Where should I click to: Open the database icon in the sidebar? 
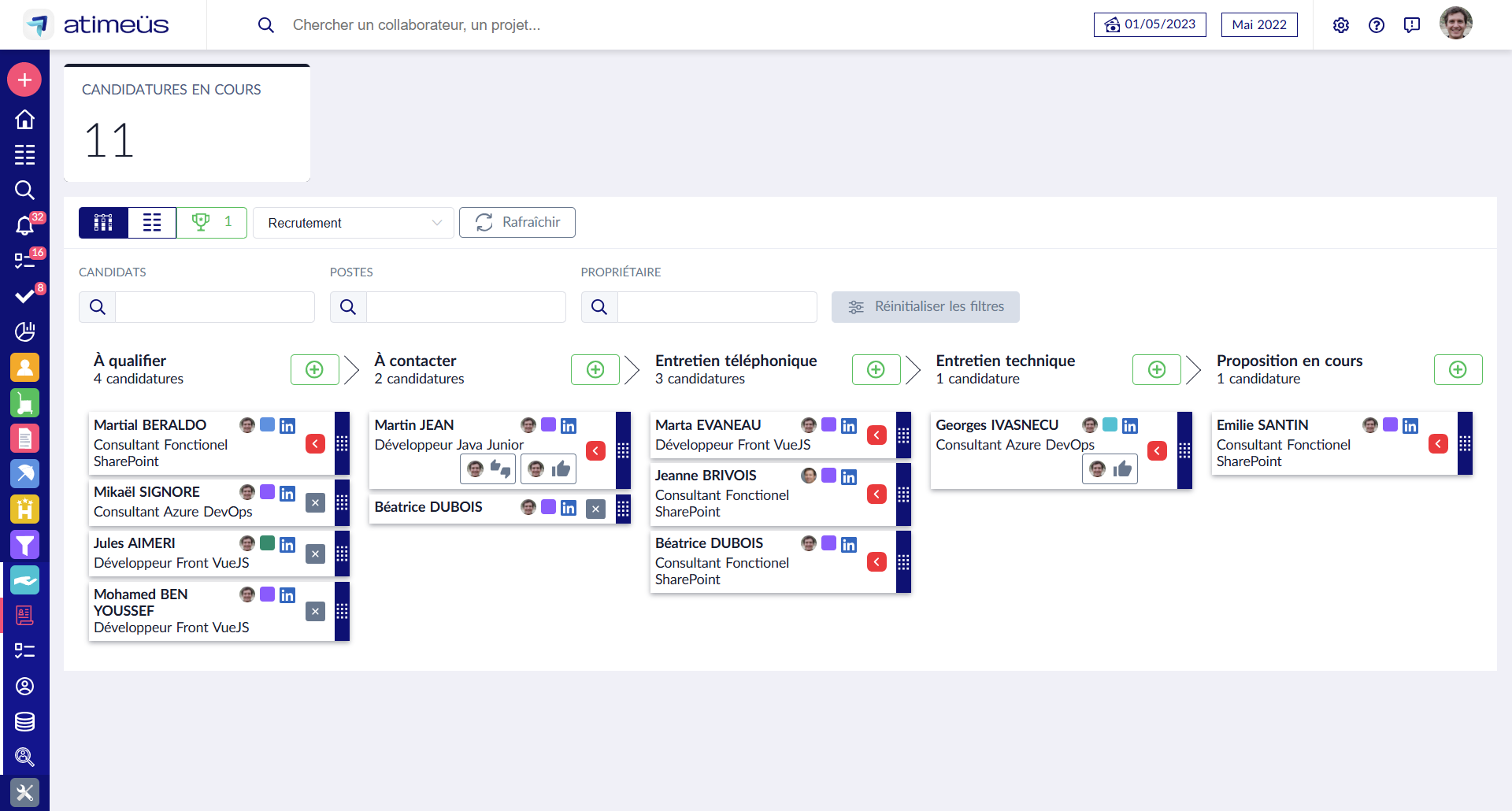pos(25,721)
